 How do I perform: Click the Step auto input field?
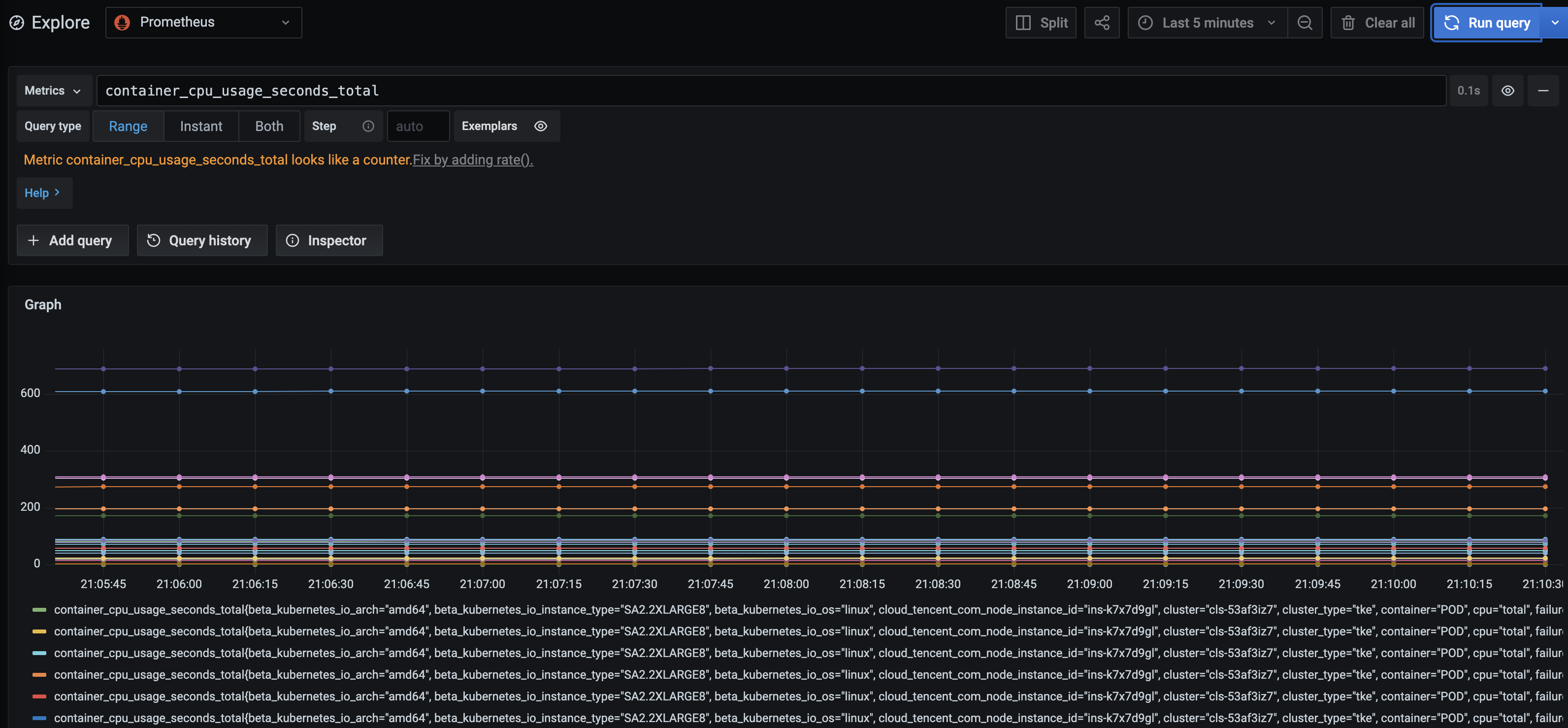tap(418, 126)
